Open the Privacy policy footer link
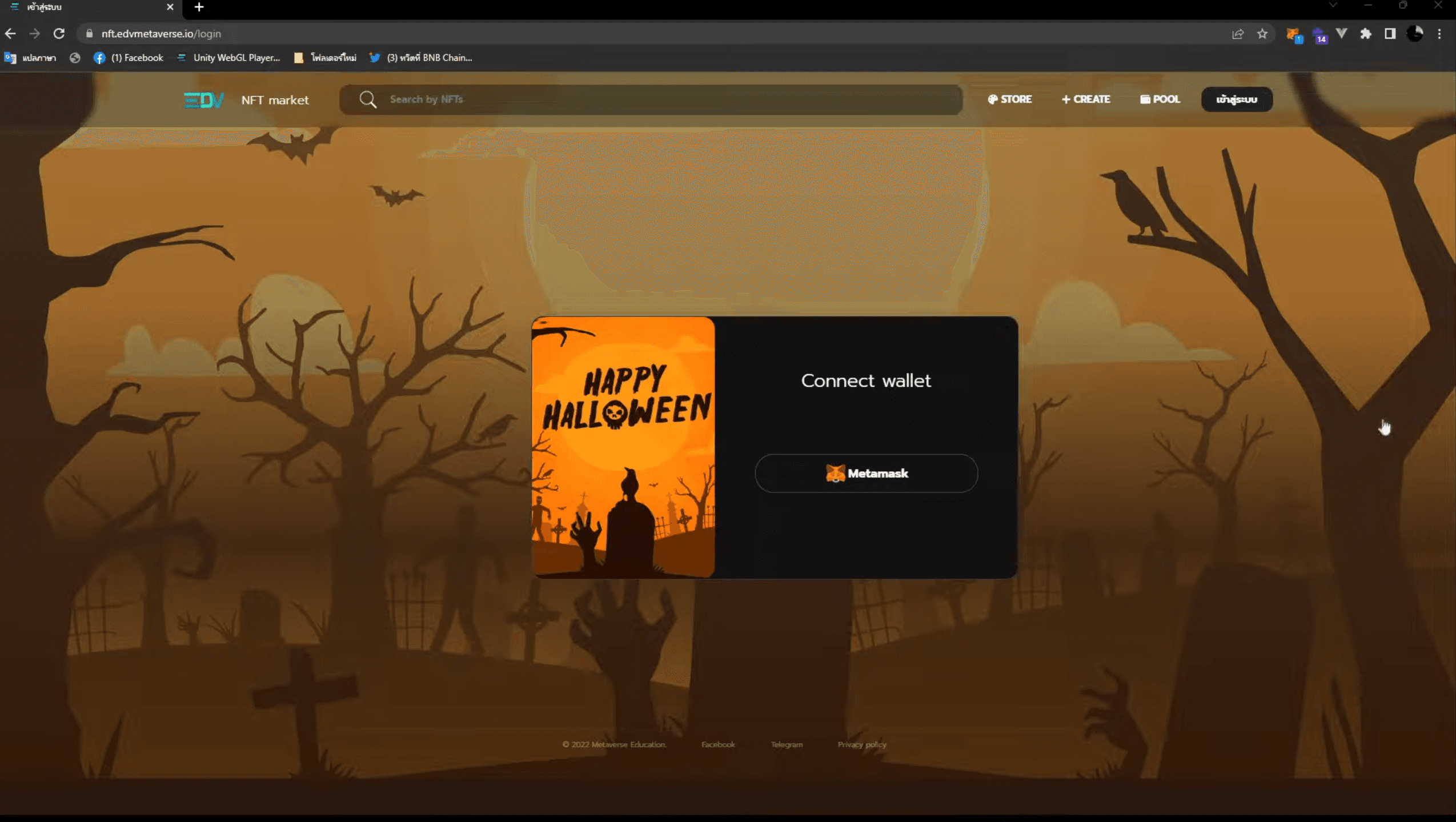Screen dimensions: 1456x822 pyautogui.click(x=861, y=744)
